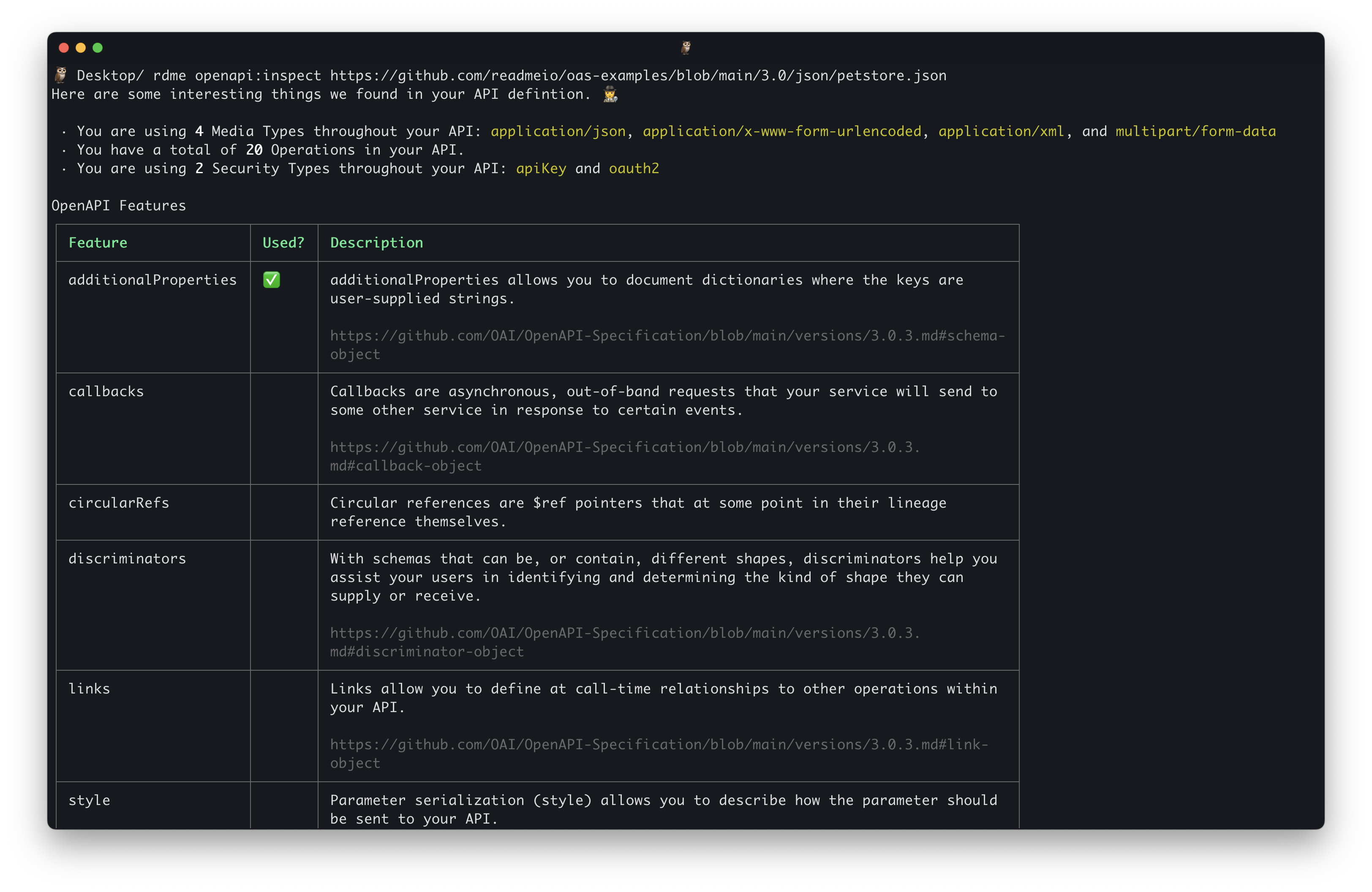Image resolution: width=1372 pixels, height=892 pixels.
Task: Click the application/json media type text
Action: [x=558, y=131]
